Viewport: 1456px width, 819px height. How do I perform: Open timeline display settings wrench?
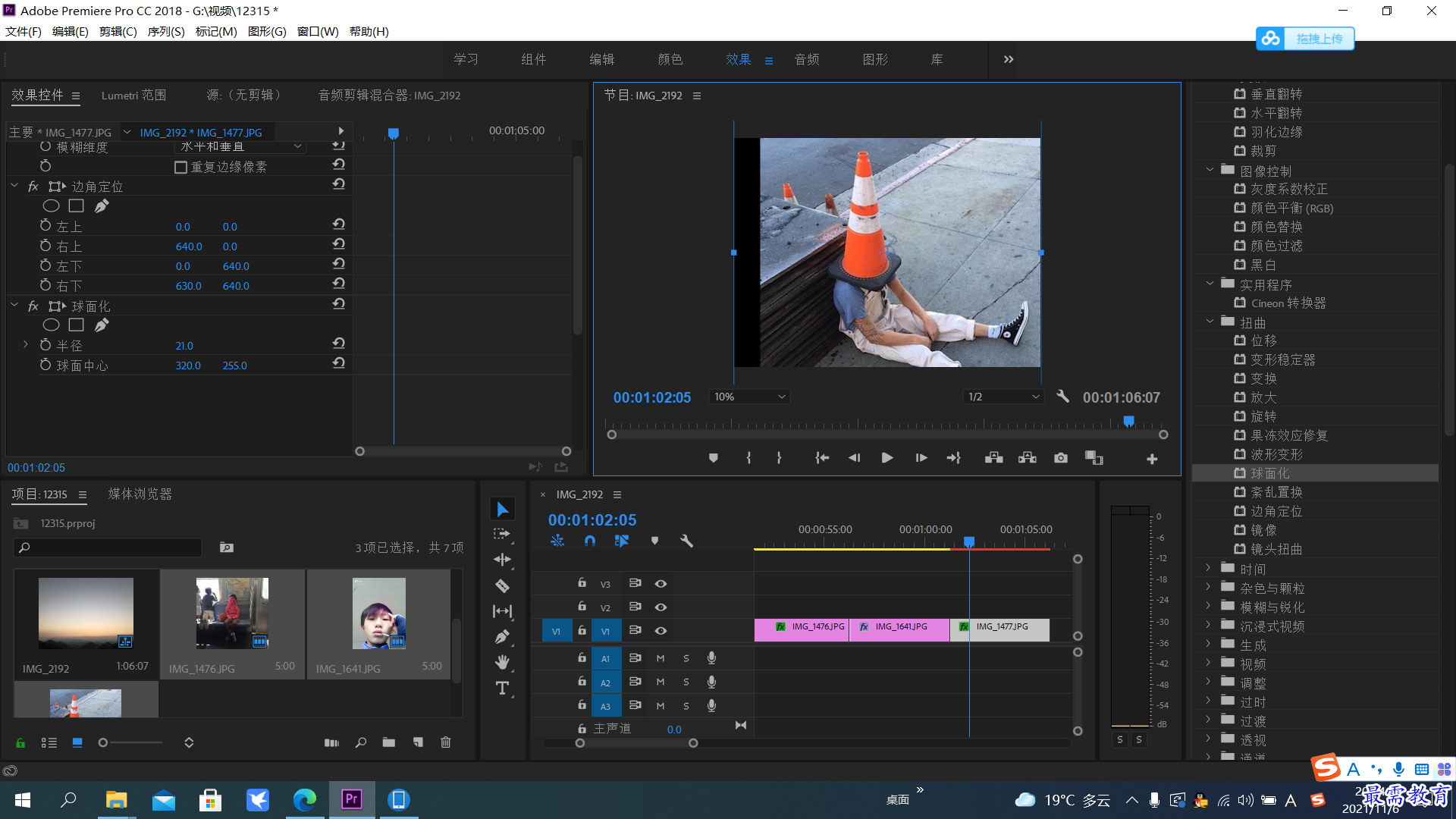point(686,541)
